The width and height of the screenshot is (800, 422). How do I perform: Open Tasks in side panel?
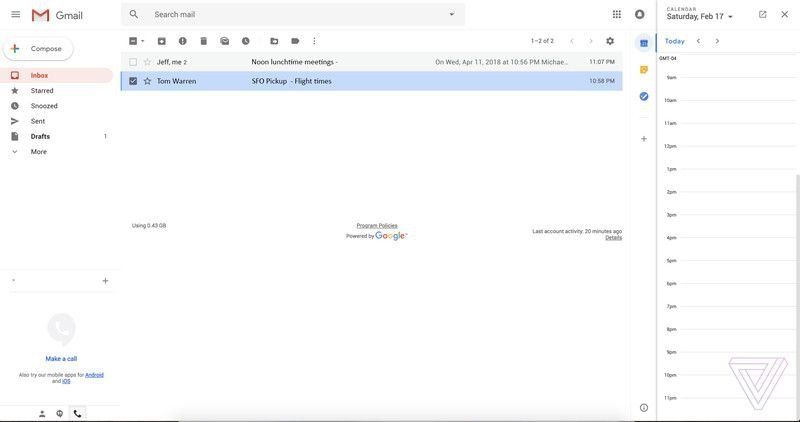click(x=644, y=96)
